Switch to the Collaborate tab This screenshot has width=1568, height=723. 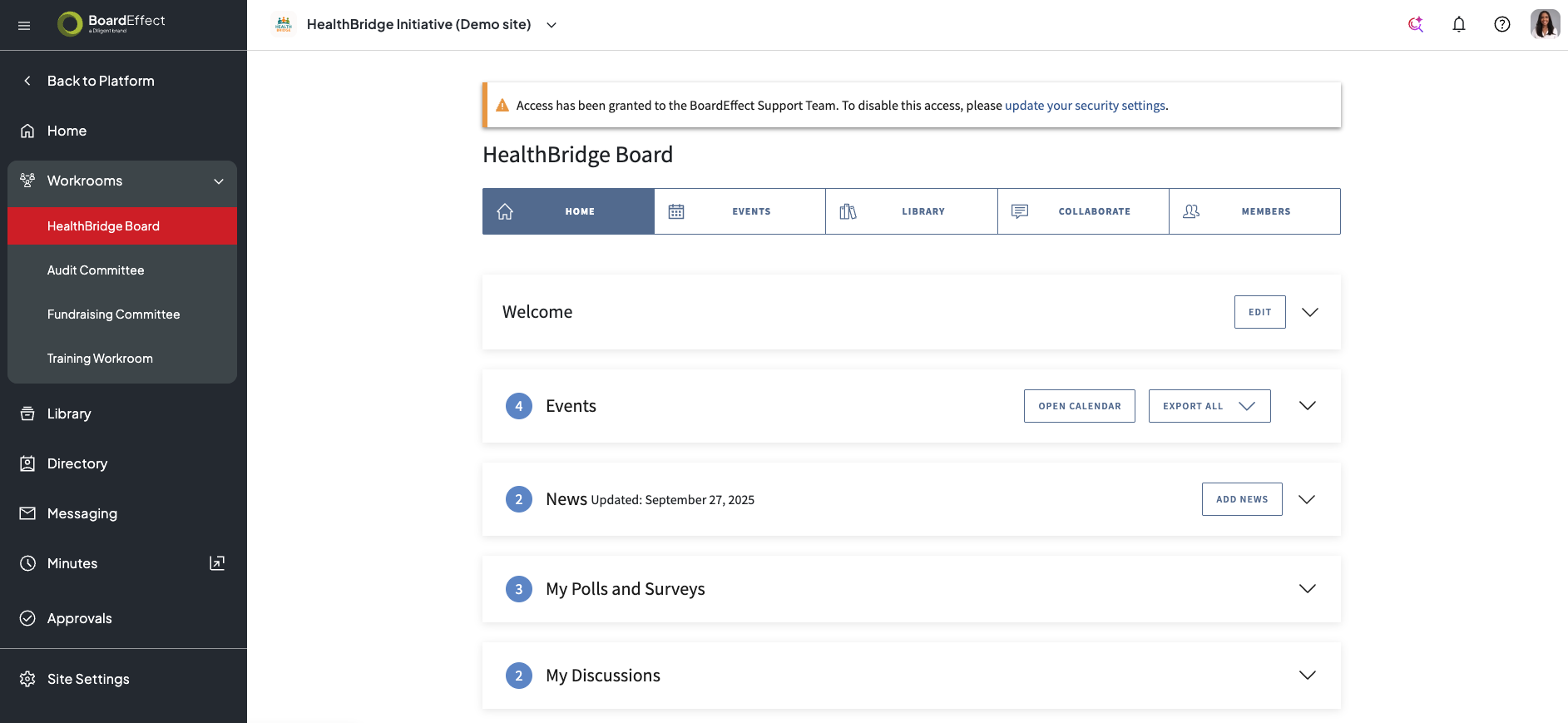1083,211
